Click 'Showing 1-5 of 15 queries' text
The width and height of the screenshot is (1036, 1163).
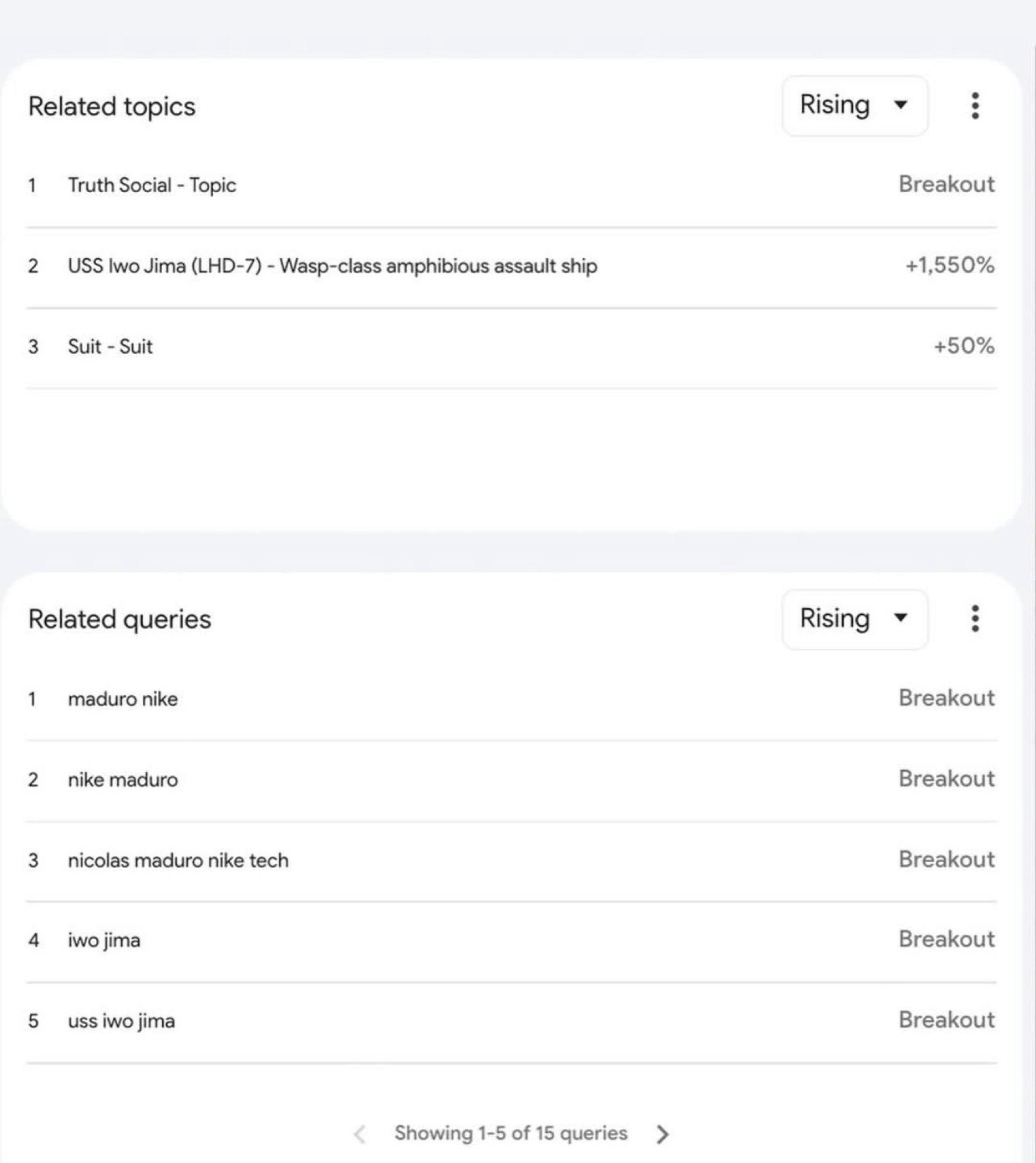(510, 1133)
